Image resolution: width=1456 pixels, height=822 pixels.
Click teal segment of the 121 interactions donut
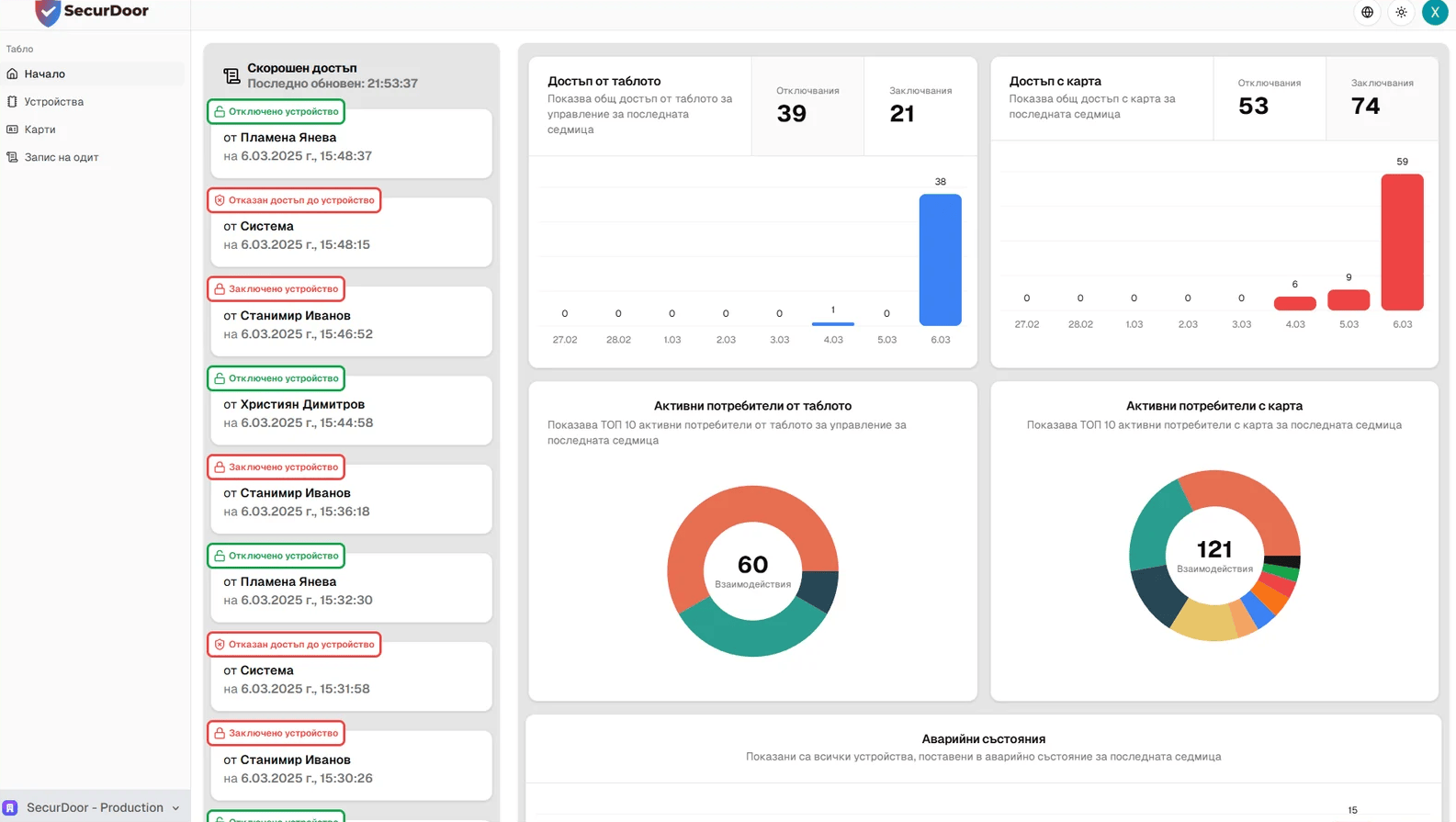(x=1157, y=526)
